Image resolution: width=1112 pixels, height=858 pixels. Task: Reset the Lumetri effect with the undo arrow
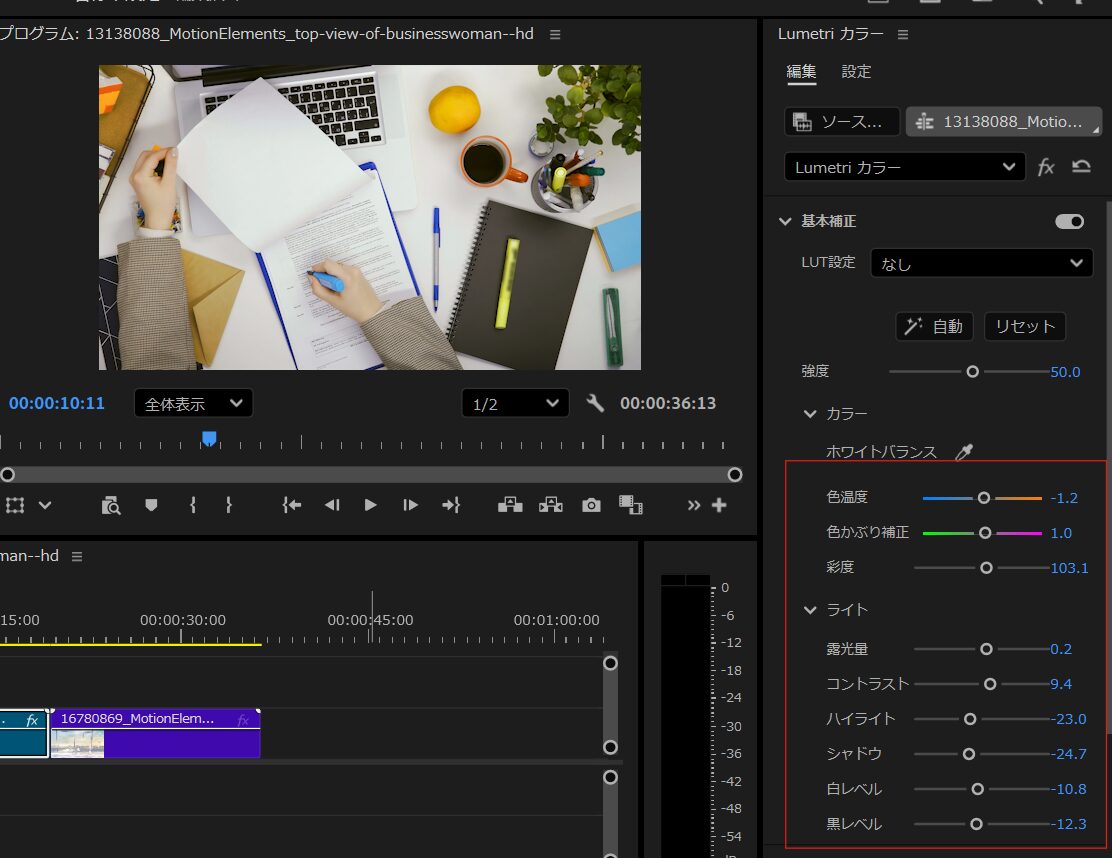click(x=1081, y=167)
